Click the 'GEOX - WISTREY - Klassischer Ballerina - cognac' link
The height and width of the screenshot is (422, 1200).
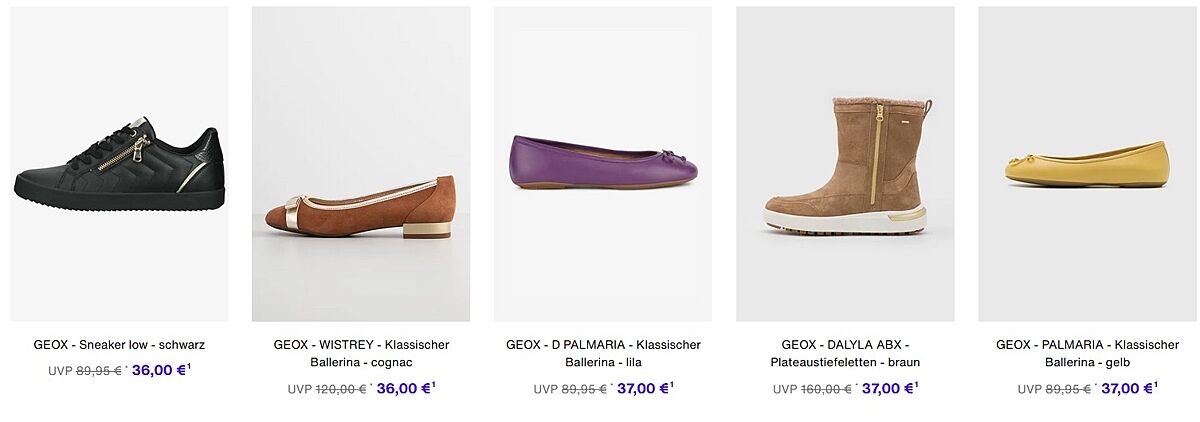[x=361, y=353]
